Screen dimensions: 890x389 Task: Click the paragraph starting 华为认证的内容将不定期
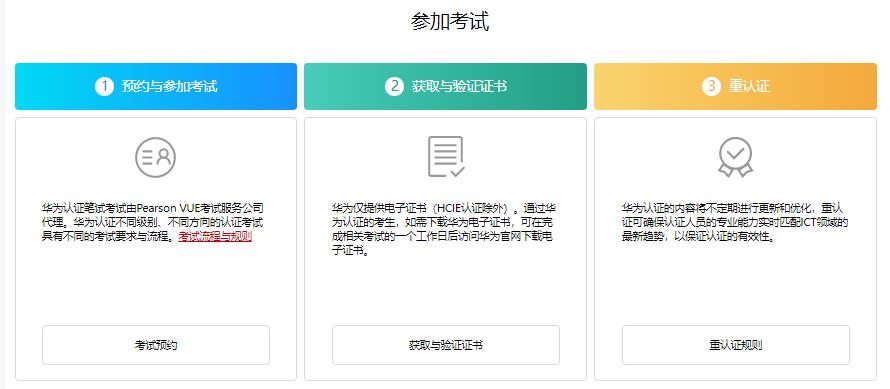(735, 223)
